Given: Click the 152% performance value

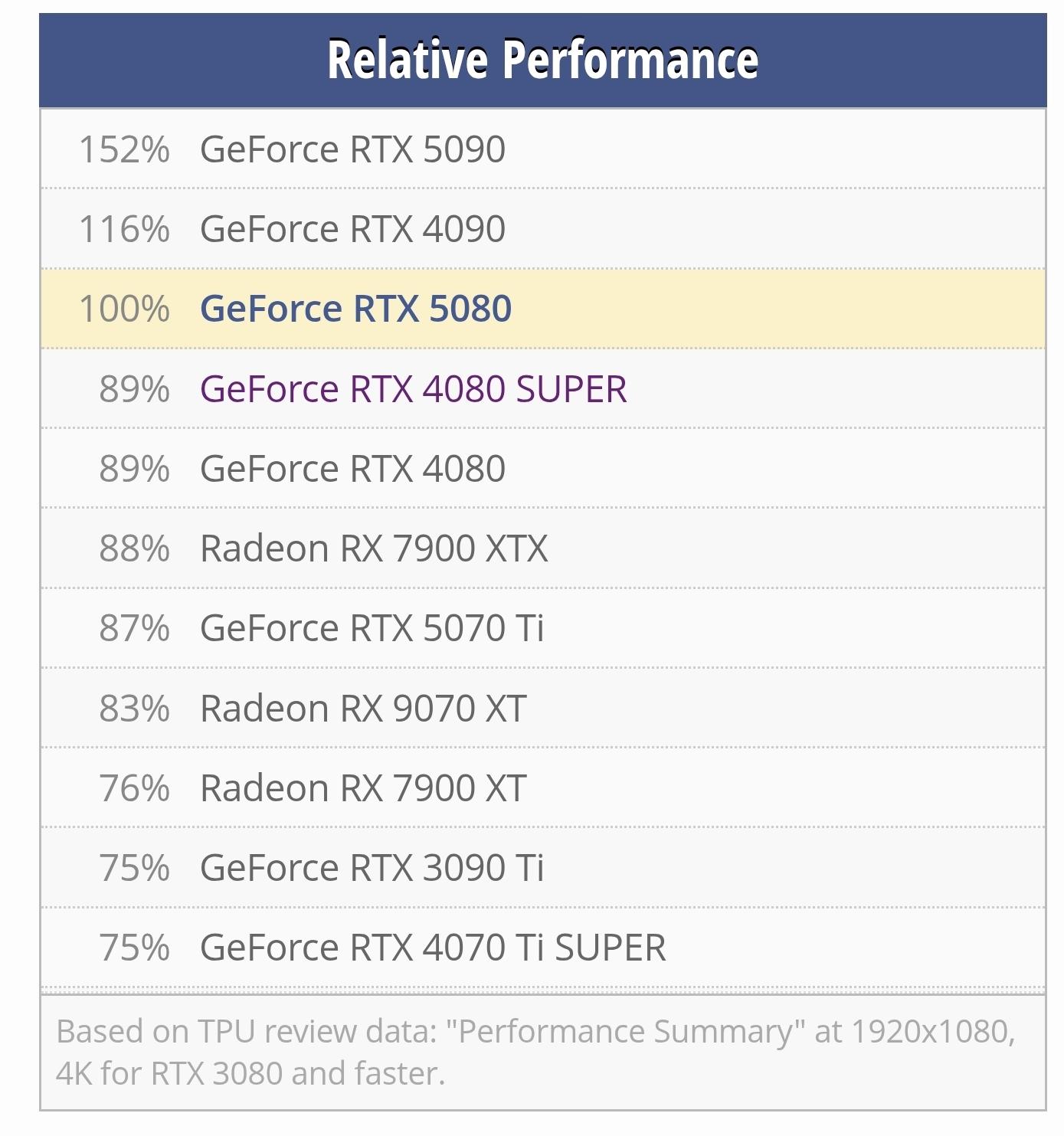Looking at the screenshot, I should pyautogui.click(x=124, y=149).
